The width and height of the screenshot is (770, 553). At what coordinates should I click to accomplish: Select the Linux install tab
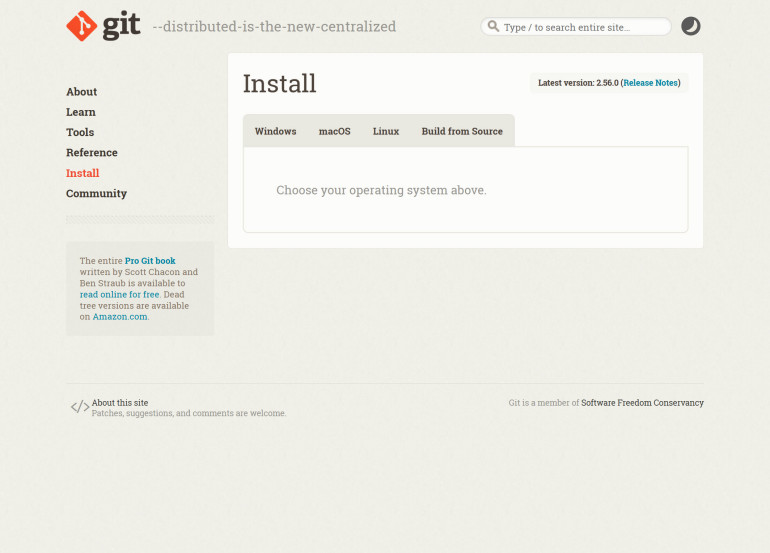click(385, 131)
